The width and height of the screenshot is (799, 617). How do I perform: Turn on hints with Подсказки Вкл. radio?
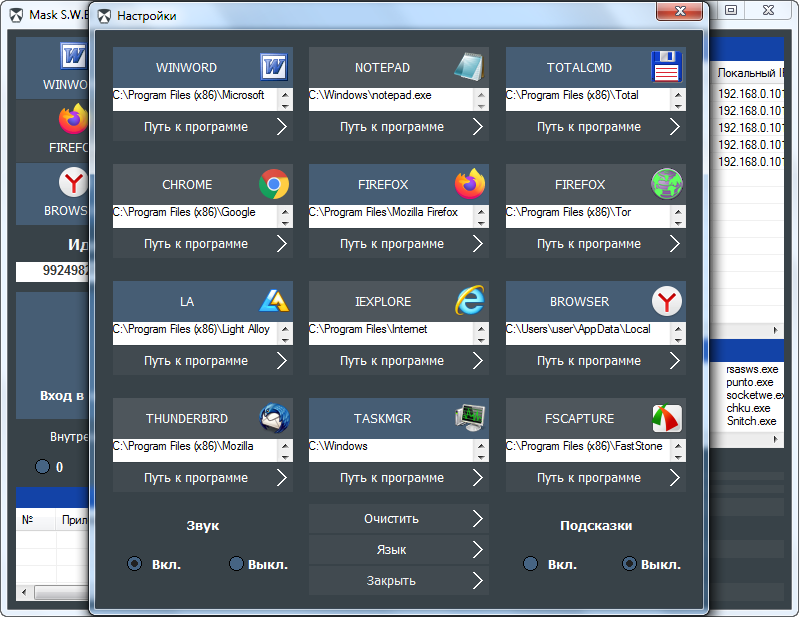click(531, 564)
